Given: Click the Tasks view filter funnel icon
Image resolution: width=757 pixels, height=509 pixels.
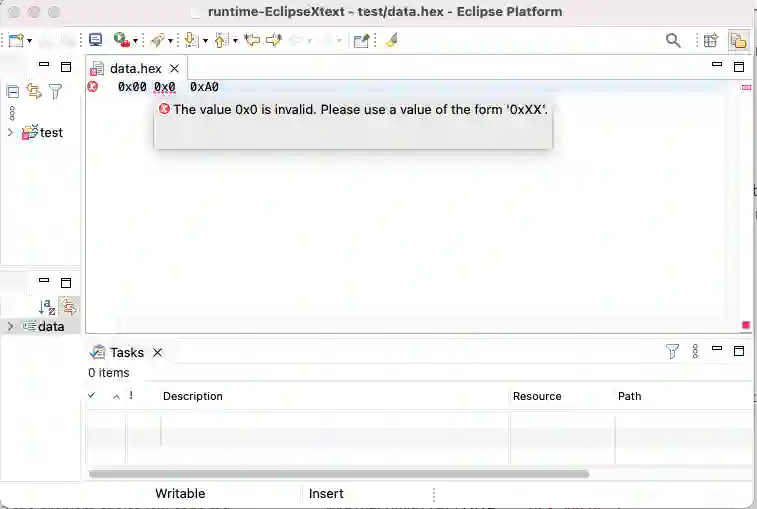Looking at the screenshot, I should 672,352.
